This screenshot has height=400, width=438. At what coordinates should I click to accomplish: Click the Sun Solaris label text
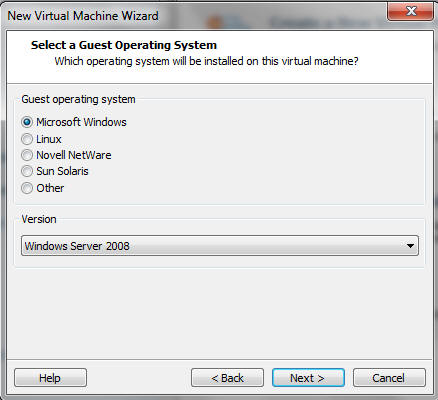click(x=62, y=171)
